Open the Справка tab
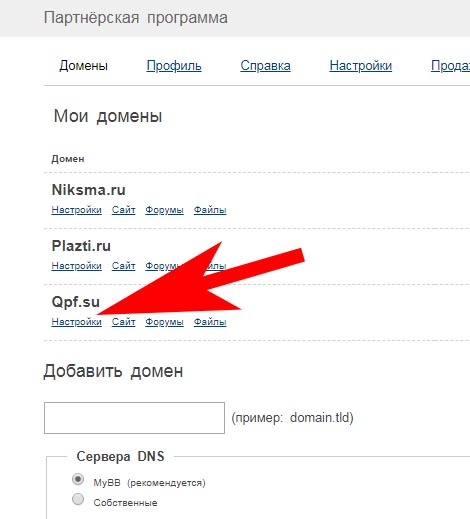Viewport: 470px width, 519px height. pyautogui.click(x=265, y=66)
